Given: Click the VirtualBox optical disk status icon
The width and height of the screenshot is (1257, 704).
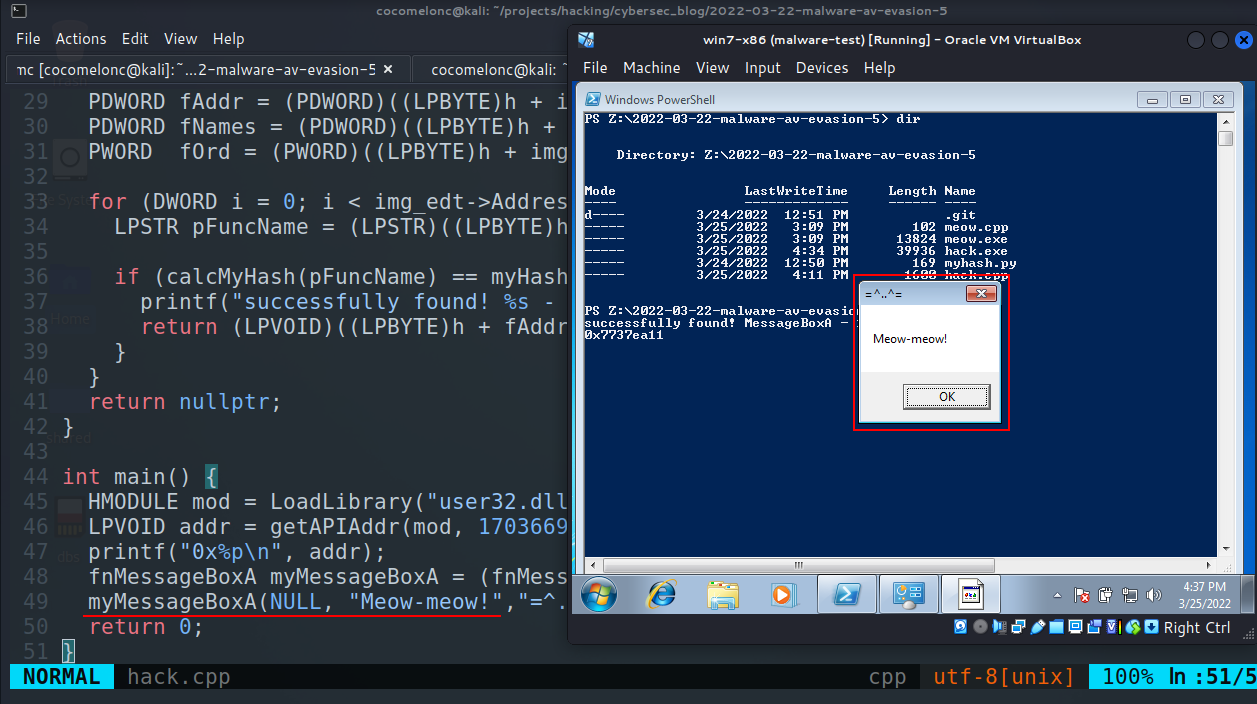Looking at the screenshot, I should coord(979,627).
